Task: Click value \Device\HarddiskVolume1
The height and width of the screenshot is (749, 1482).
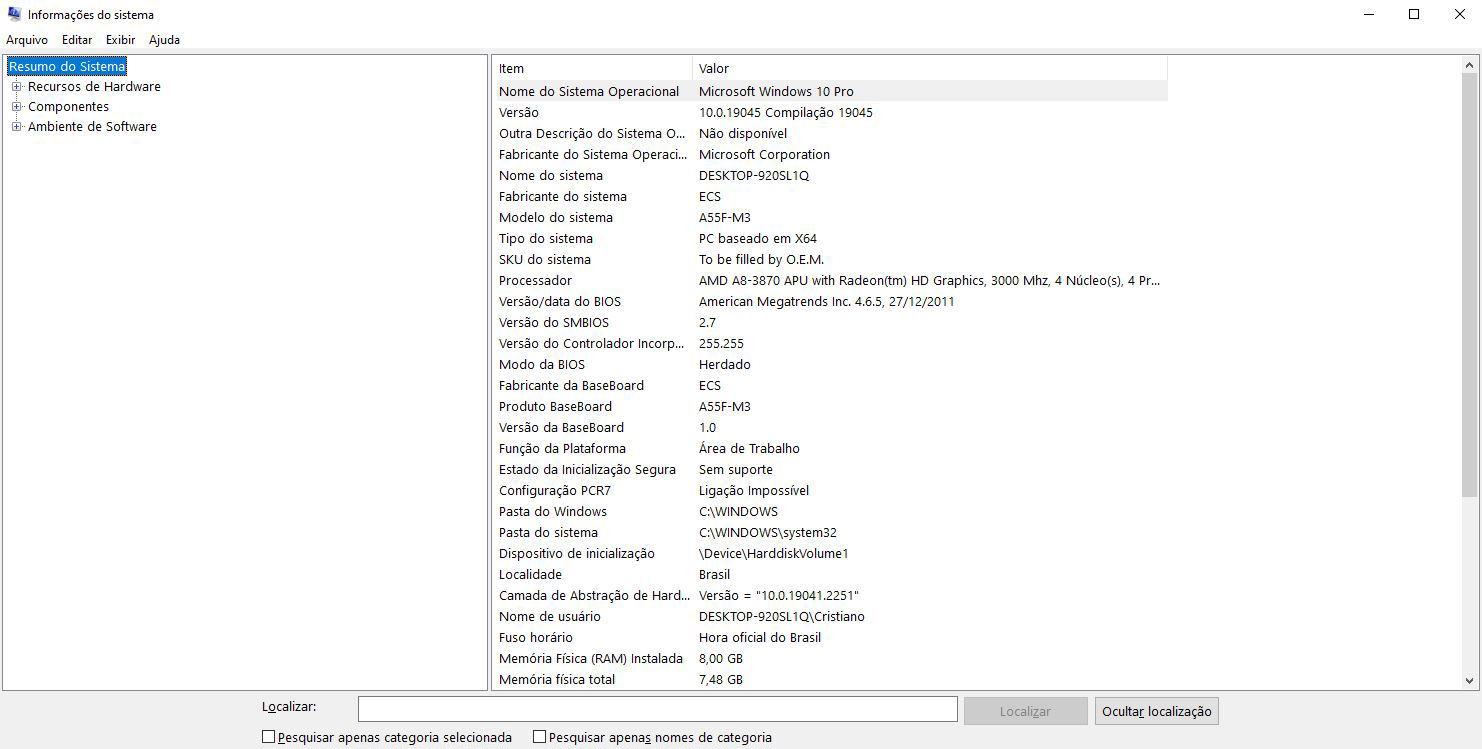Action: 774,553
